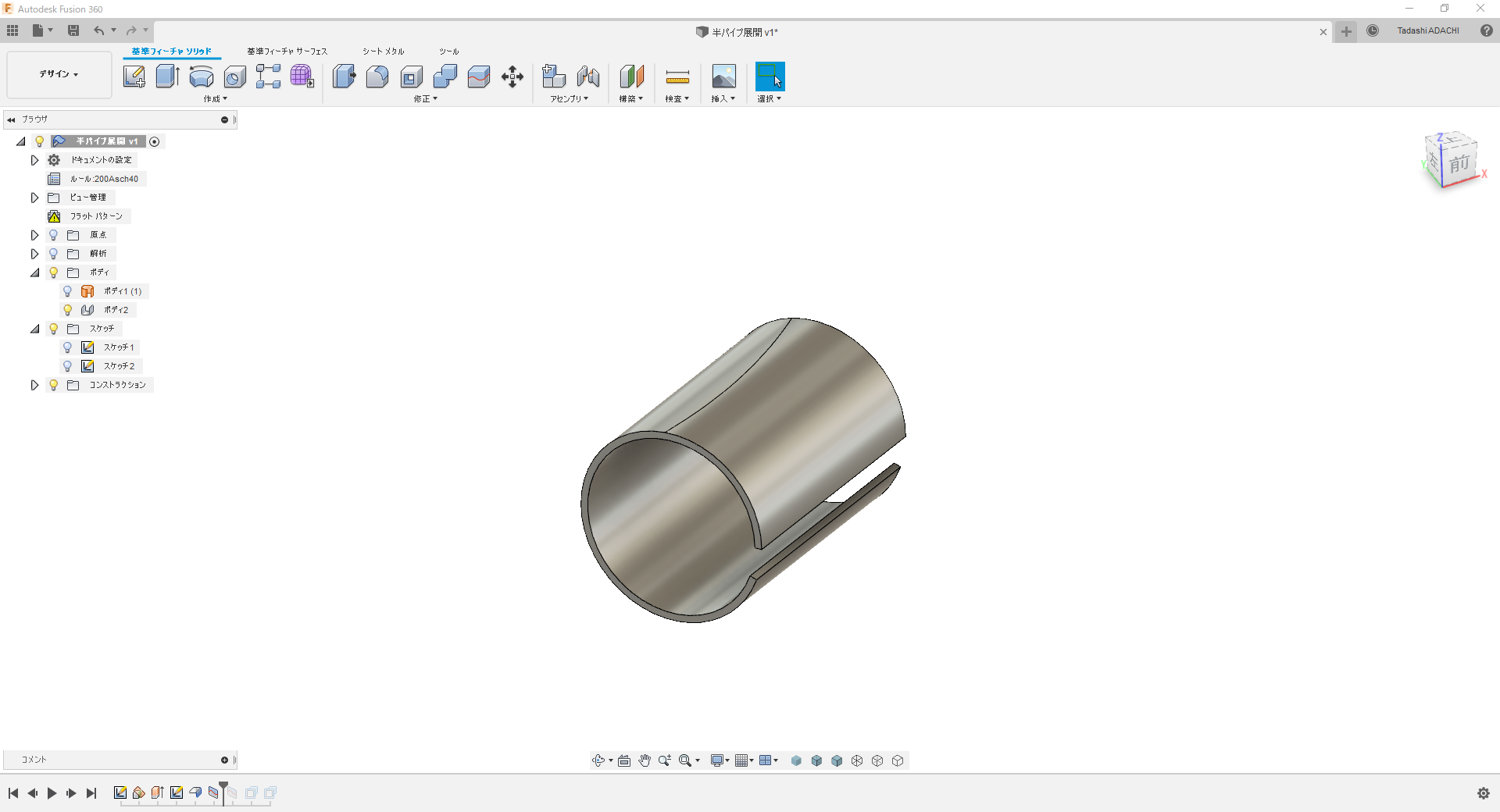The height and width of the screenshot is (812, 1500).
Task: Create a New Component
Action: 554,77
